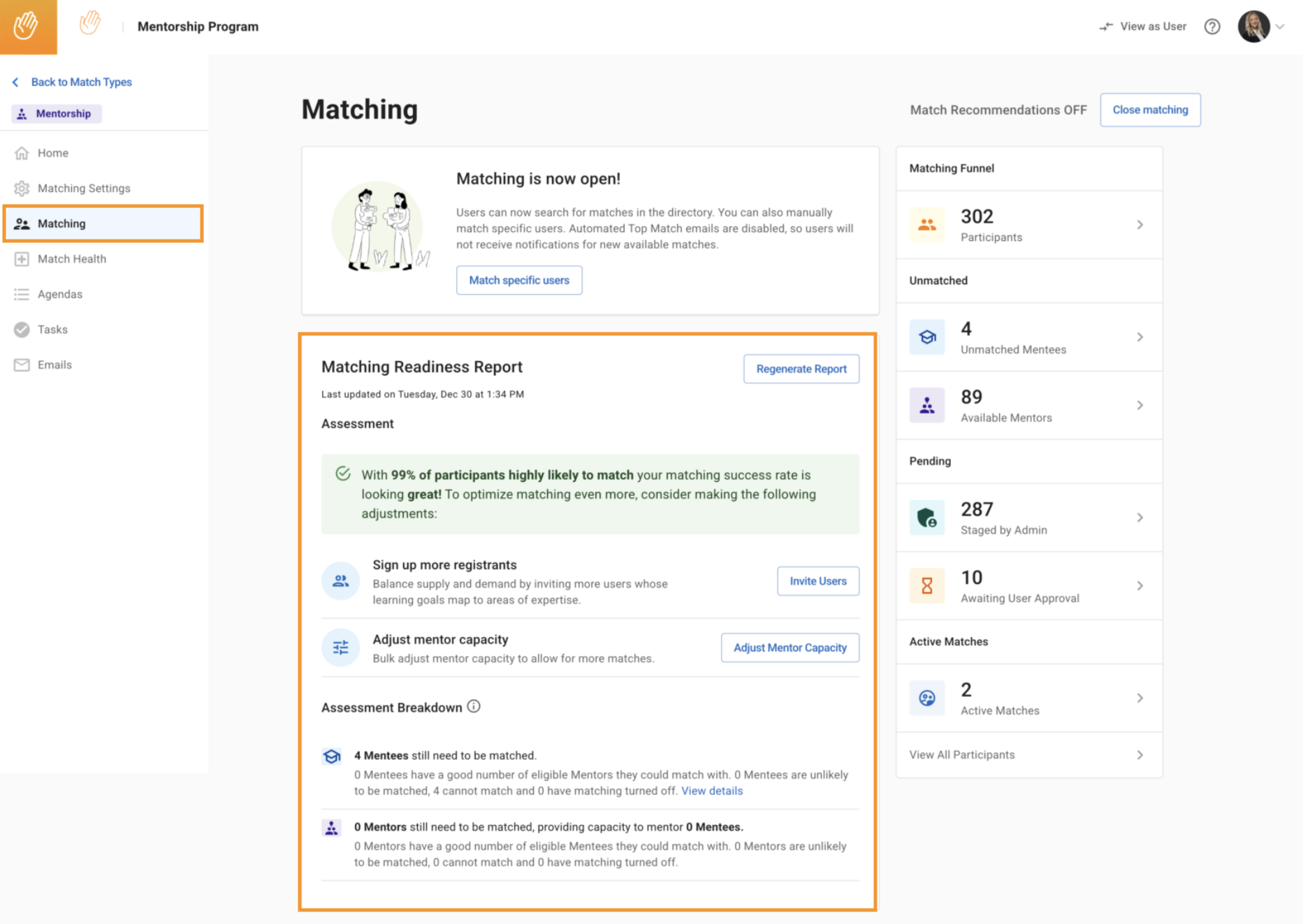Open Matching Settings in the sidebar
This screenshot has width=1303, height=924.
click(x=84, y=189)
